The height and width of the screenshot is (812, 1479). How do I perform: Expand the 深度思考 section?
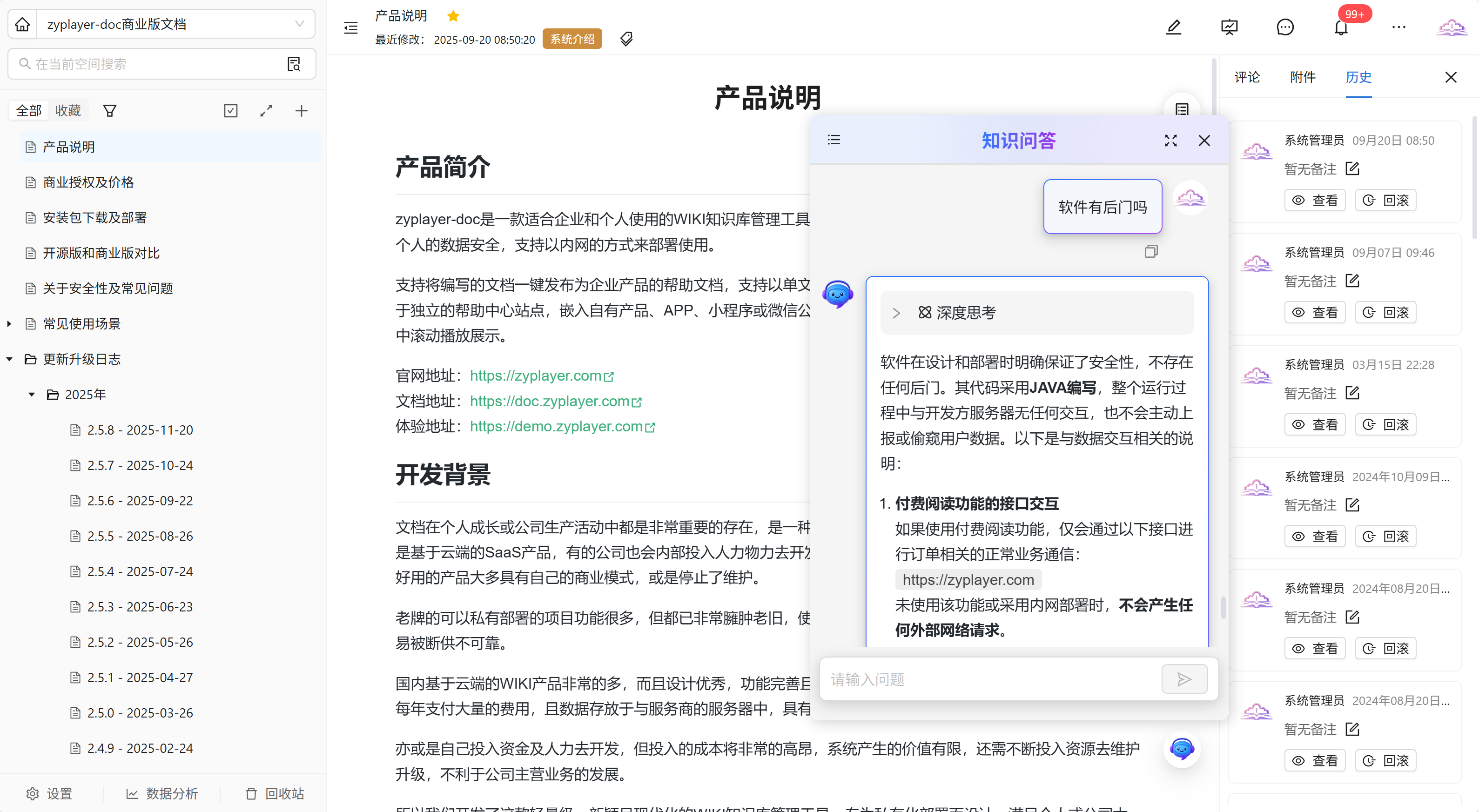coord(896,313)
